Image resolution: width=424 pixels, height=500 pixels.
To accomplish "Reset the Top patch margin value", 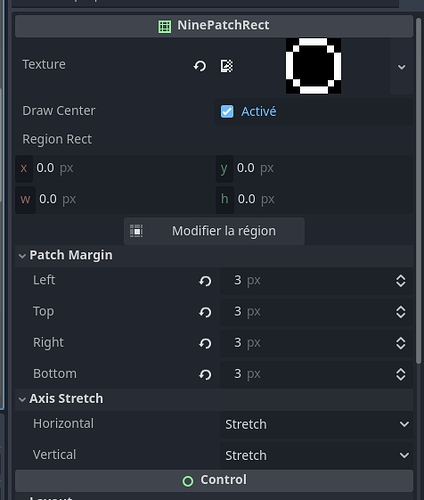I will 205,312.
